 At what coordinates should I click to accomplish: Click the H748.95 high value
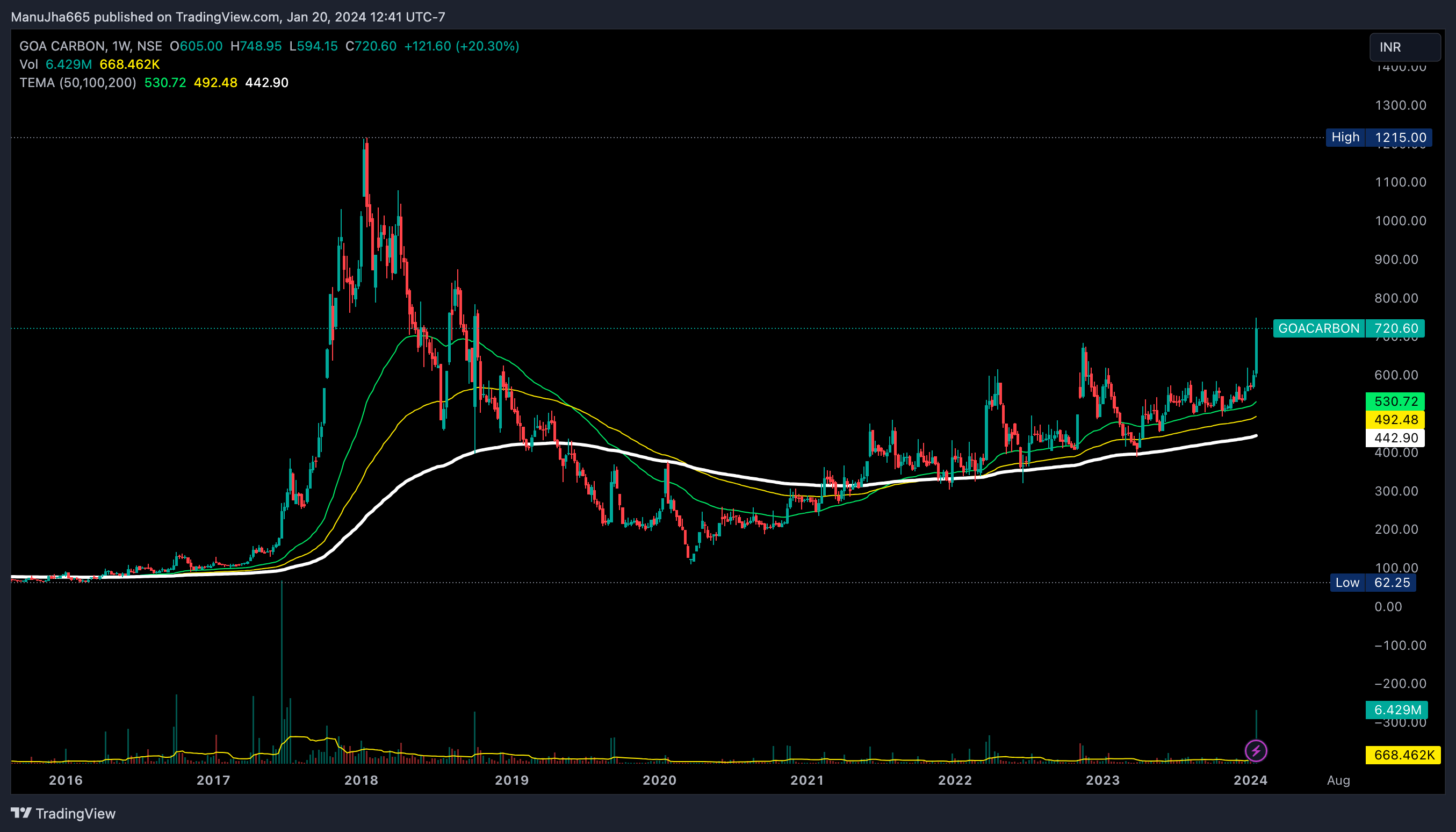pos(256,46)
